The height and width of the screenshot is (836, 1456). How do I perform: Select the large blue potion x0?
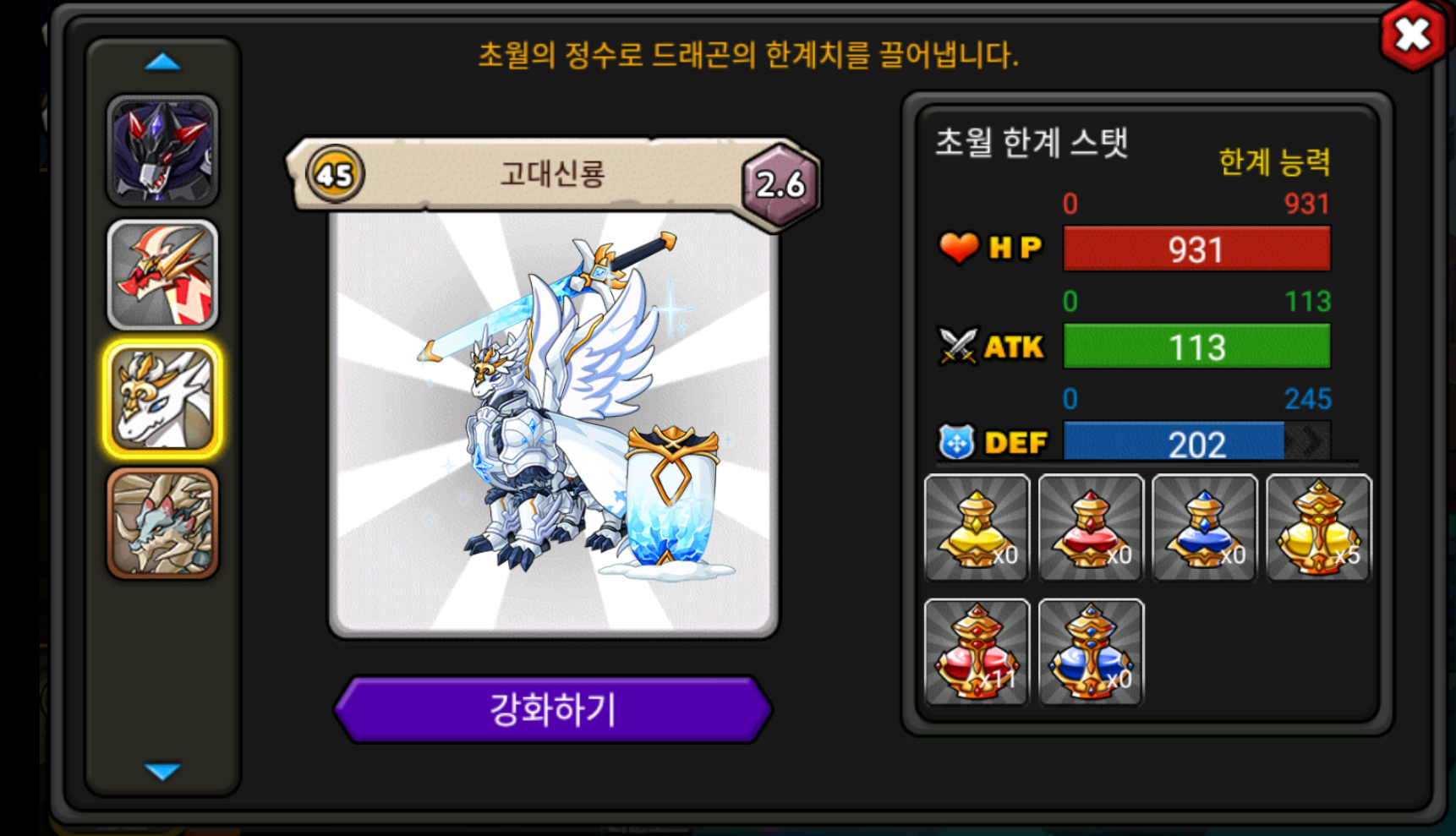(x=1091, y=652)
